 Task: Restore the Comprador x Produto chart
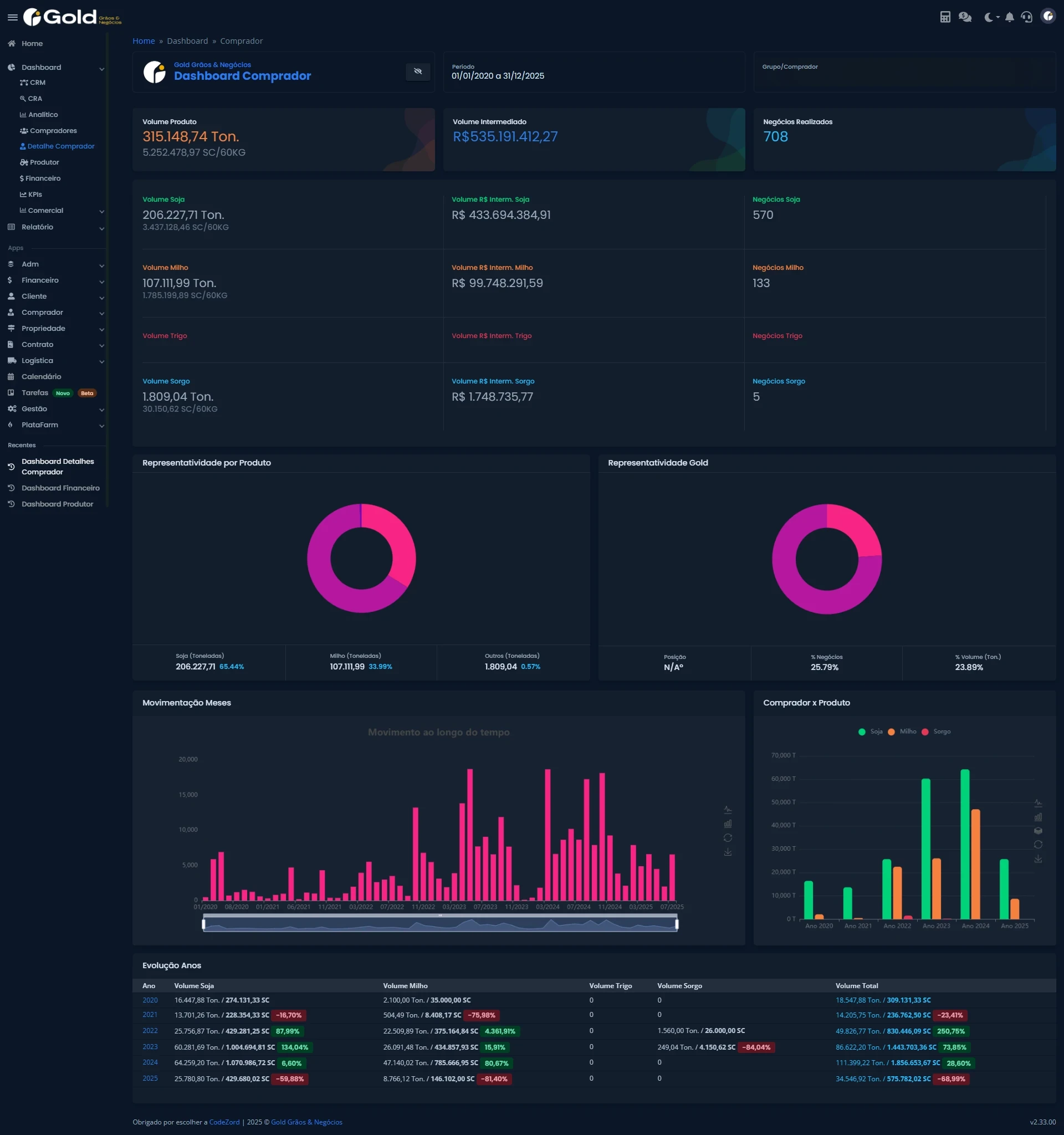[1038, 845]
